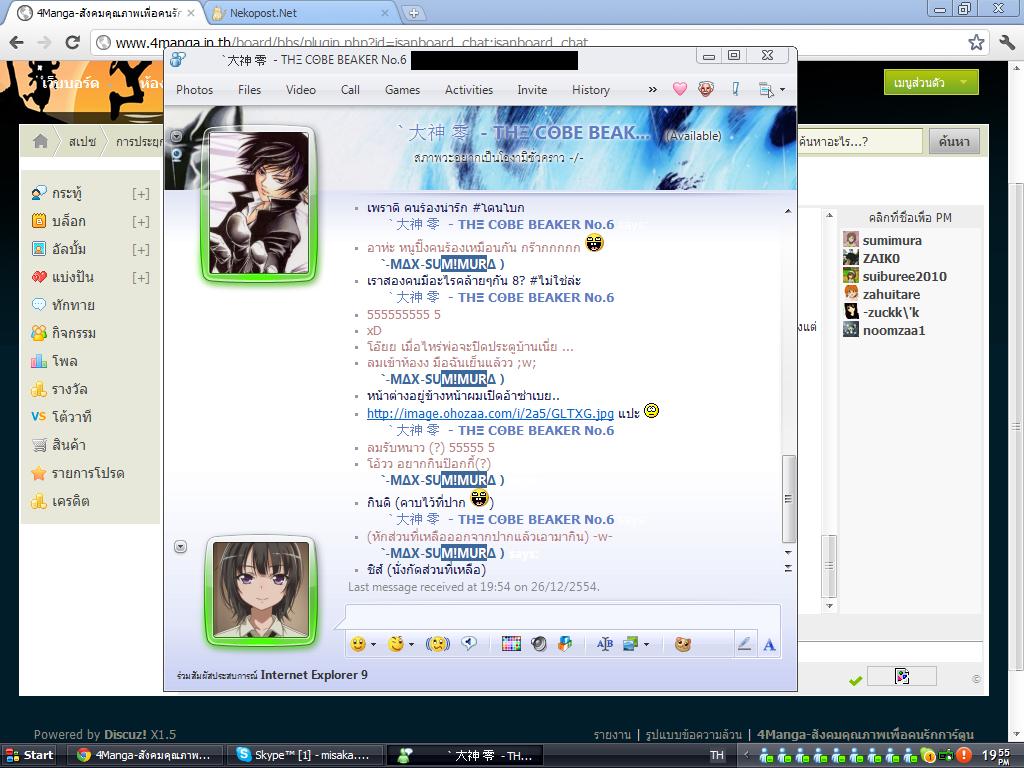The height and width of the screenshot is (768, 1024).
Task: Open the emoticons dropdown arrow
Action: (x=374, y=645)
